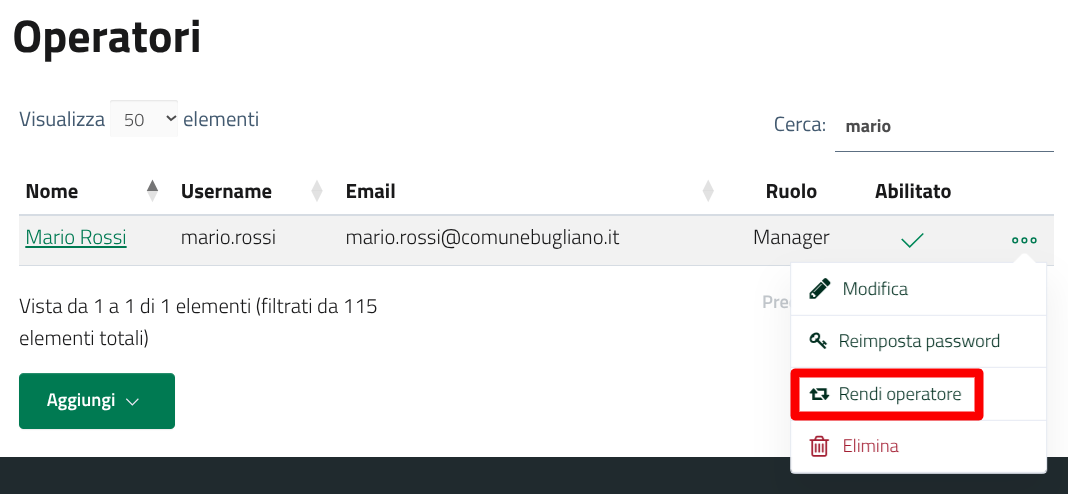Open the Visualizza 50 elementi dropdown

click(x=144, y=119)
